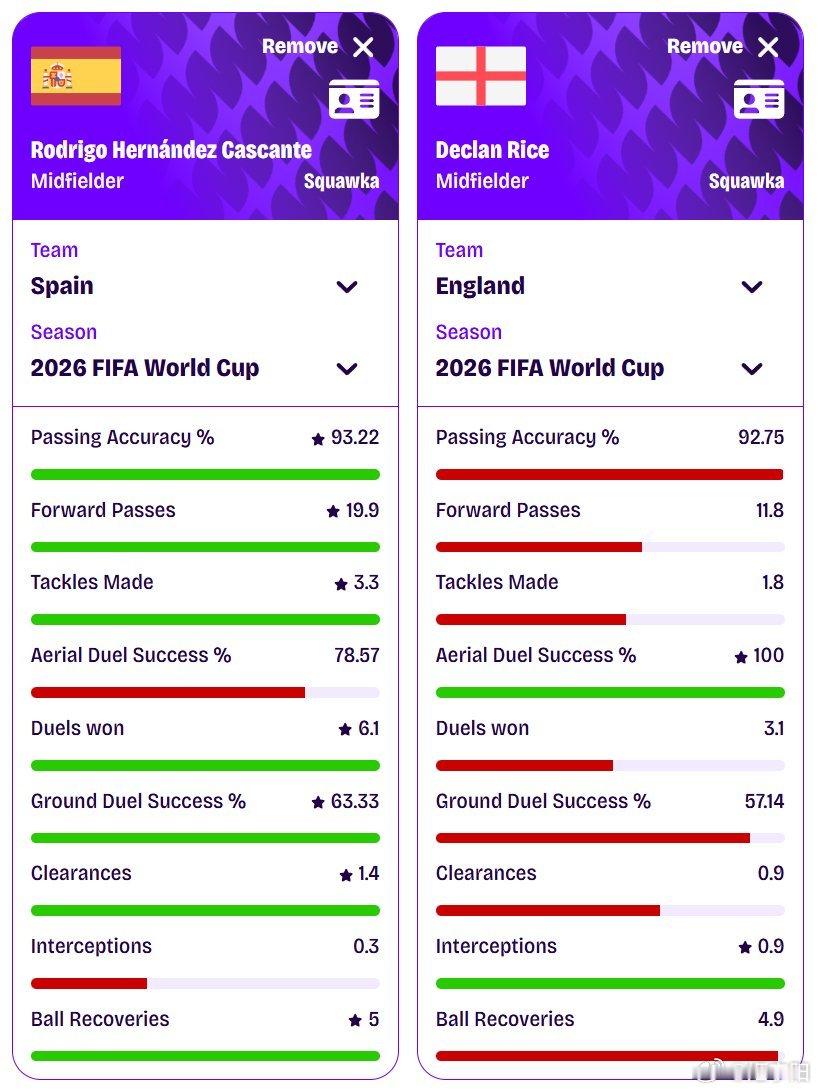Click star icon beside Rodri's Passing Accuracy 93.22
Image resolution: width=818 pixels, height=1092 pixels.
point(318,439)
